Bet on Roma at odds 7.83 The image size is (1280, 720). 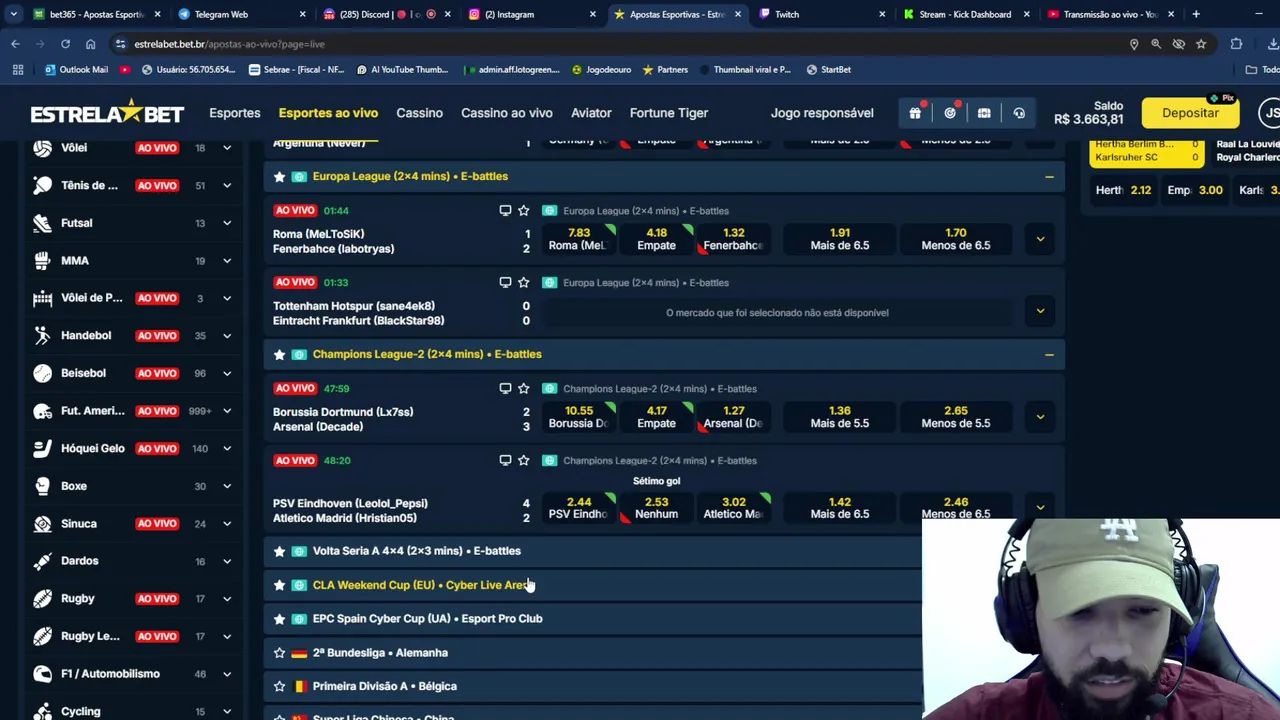point(578,239)
